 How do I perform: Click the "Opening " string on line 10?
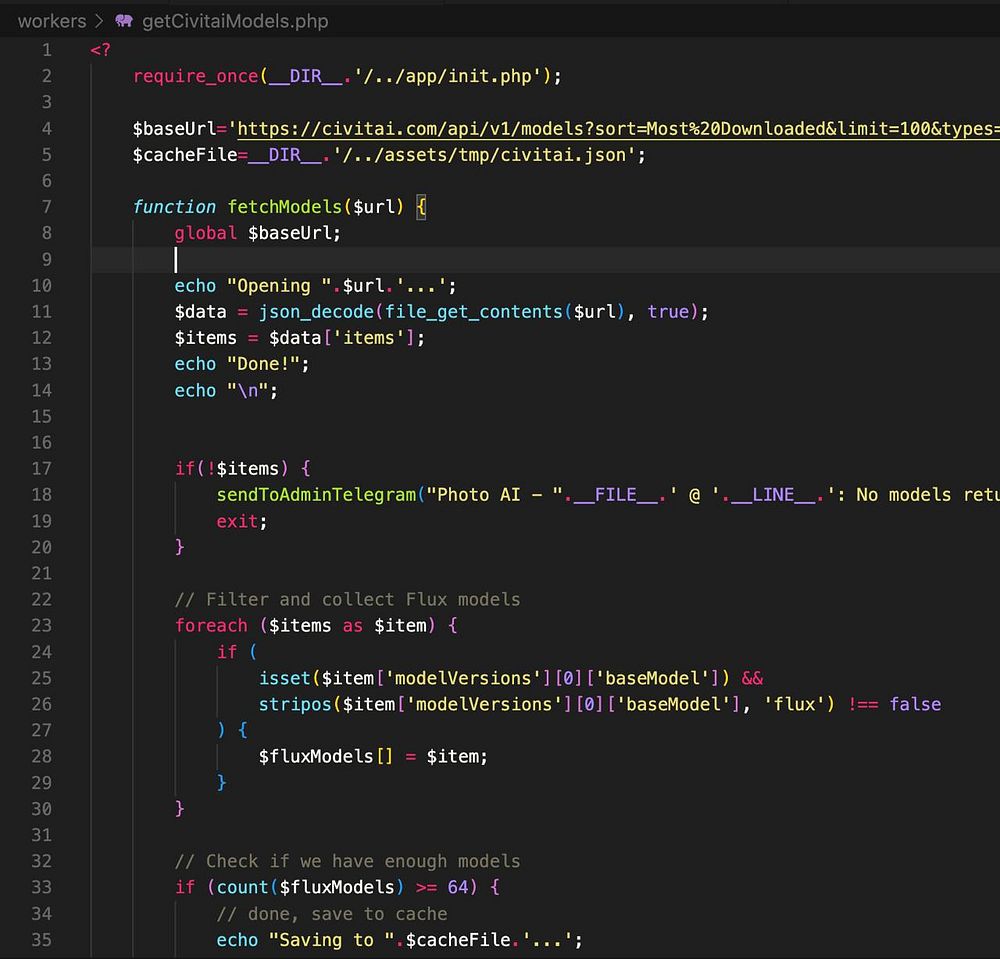coord(279,286)
